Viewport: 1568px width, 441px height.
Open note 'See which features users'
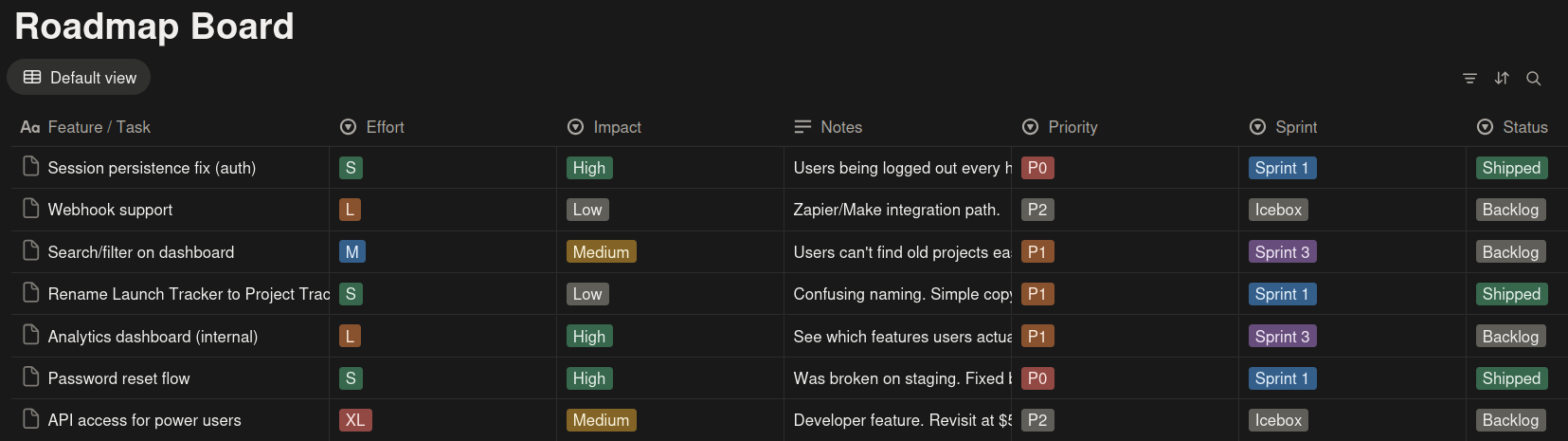point(902,337)
